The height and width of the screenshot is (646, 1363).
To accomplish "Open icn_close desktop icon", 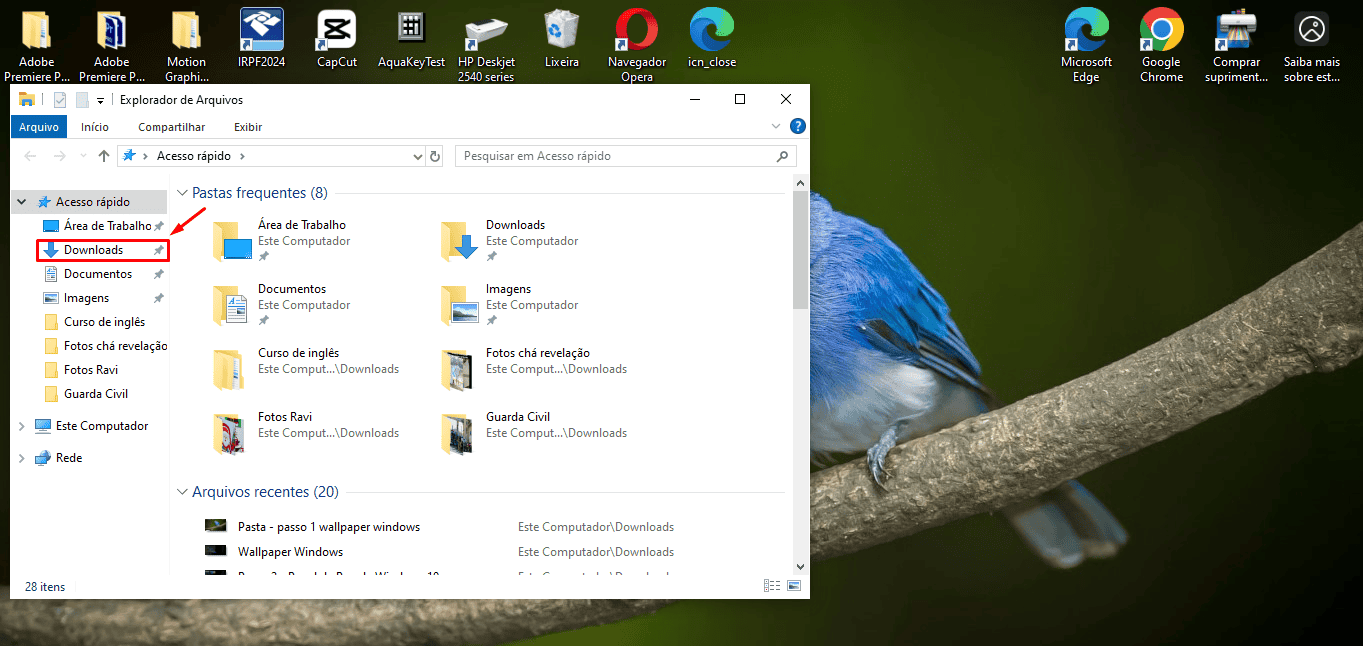I will (x=712, y=40).
